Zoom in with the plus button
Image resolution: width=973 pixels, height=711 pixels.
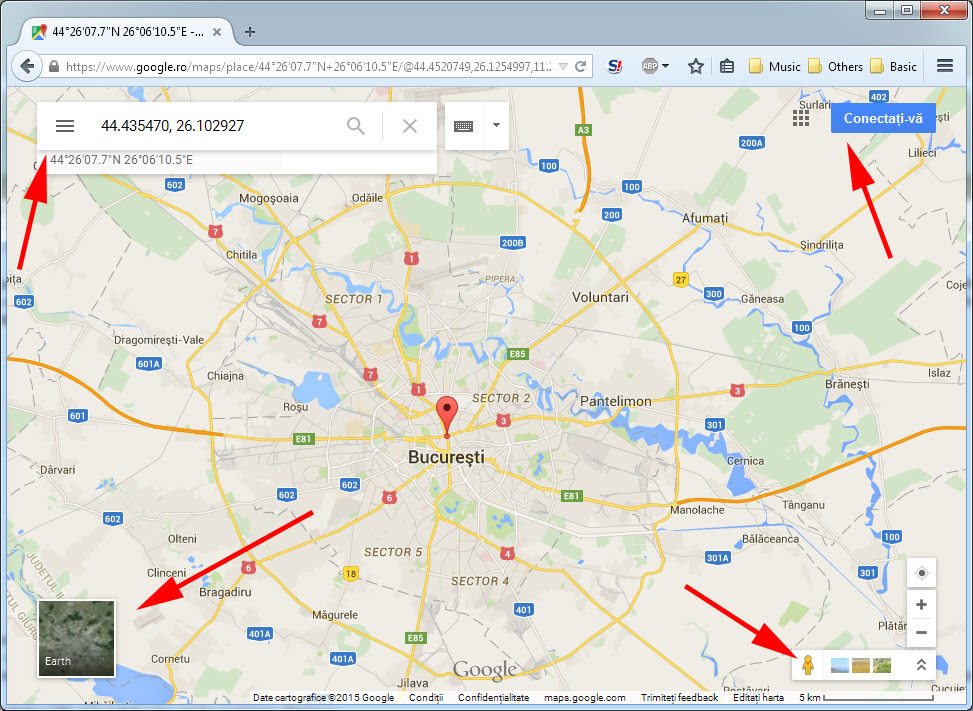921,604
